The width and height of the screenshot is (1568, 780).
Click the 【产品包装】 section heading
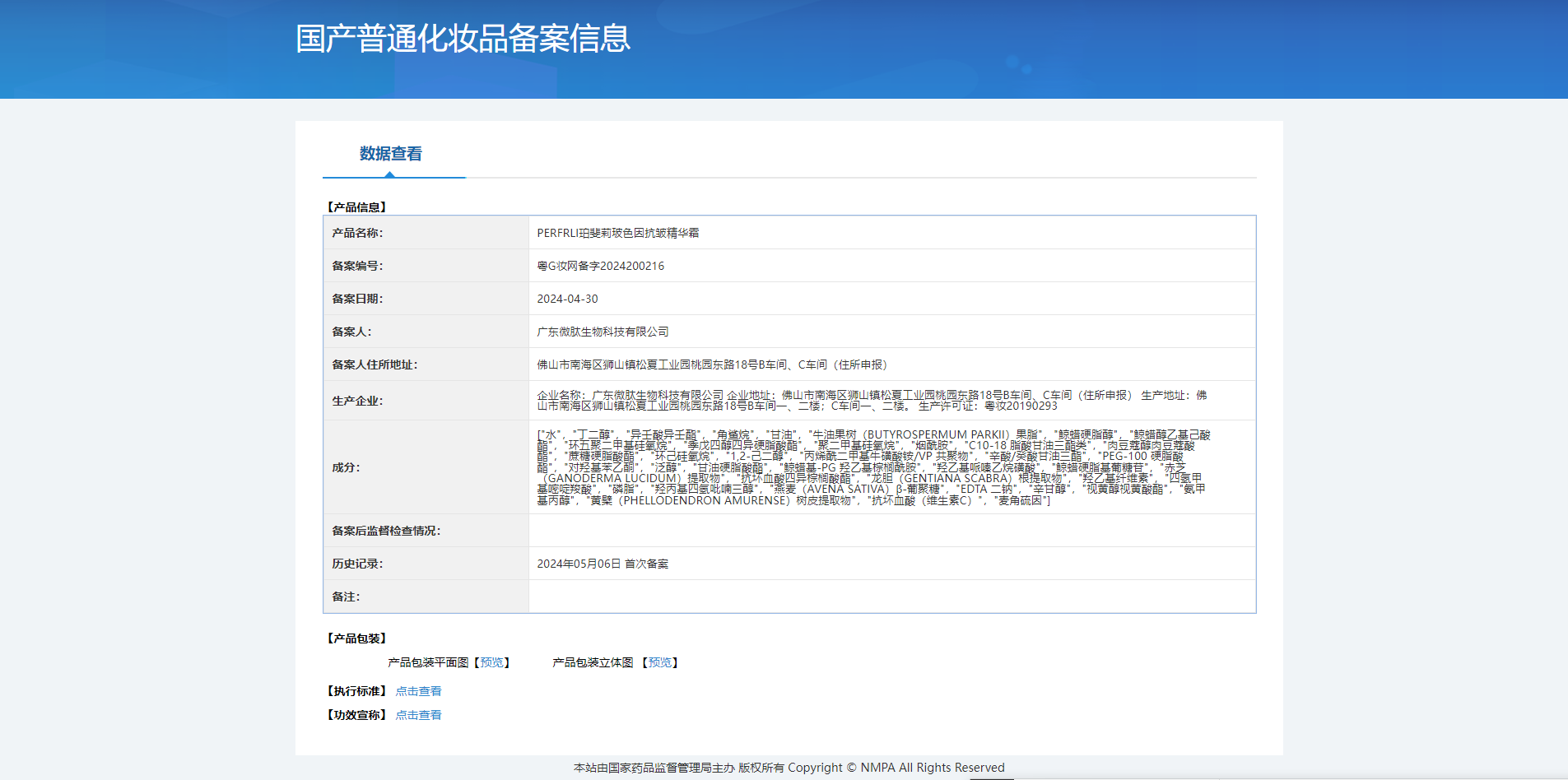point(356,638)
